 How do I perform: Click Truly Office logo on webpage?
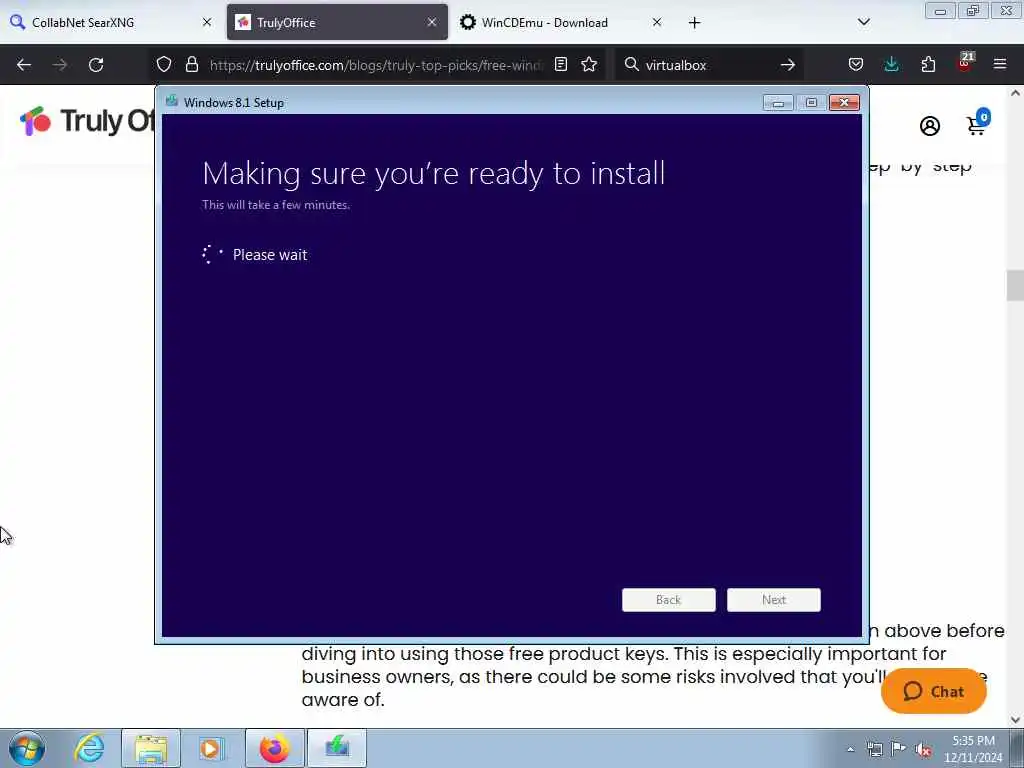pyautogui.click(x=87, y=121)
